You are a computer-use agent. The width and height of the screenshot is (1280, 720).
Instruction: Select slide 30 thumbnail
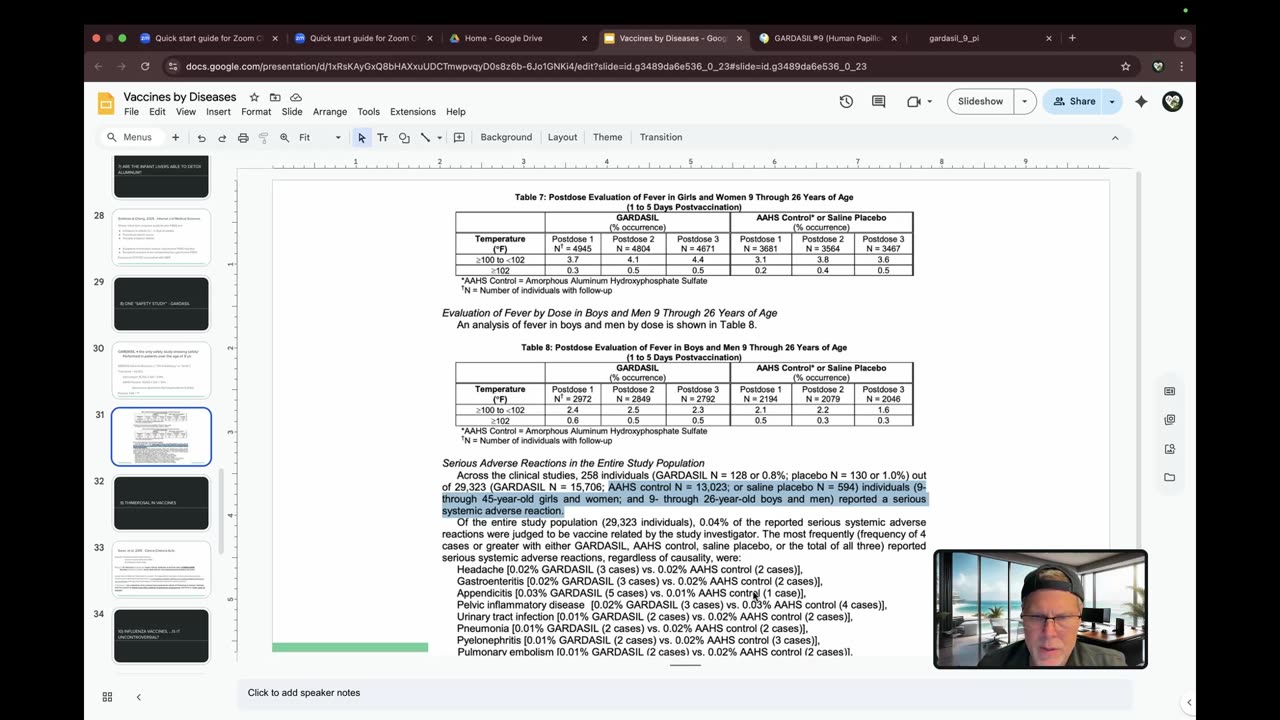coord(161,370)
